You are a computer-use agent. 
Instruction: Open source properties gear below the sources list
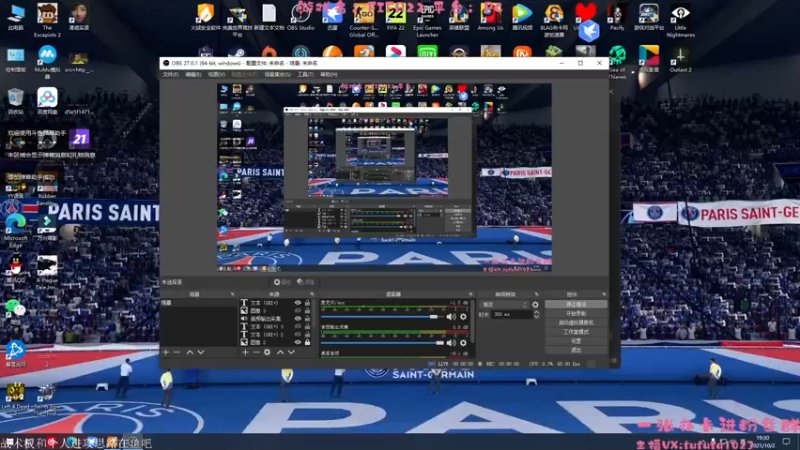coord(267,352)
